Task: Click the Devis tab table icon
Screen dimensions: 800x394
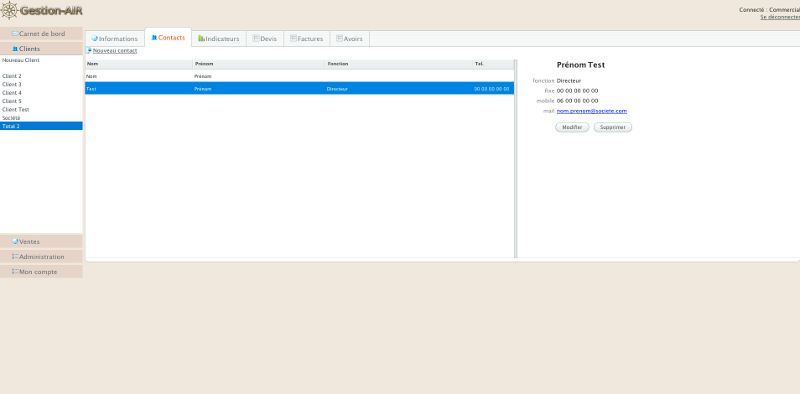Action: click(x=256, y=38)
